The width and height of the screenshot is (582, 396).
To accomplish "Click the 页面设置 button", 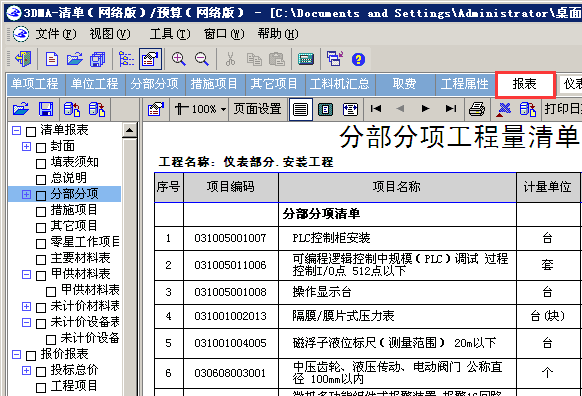I will pyautogui.click(x=258, y=109).
